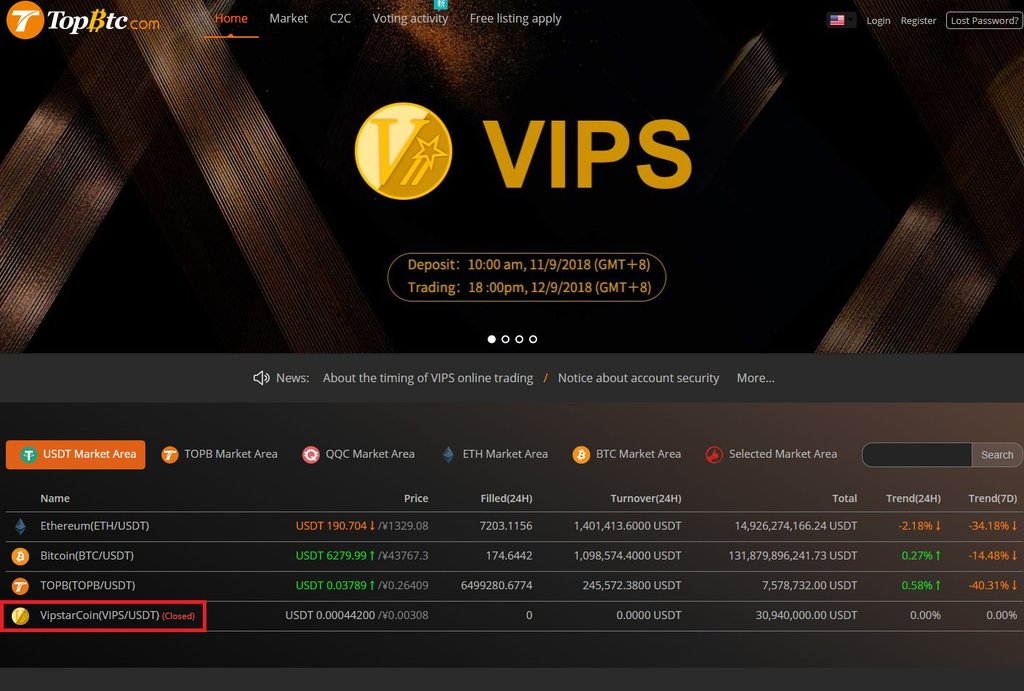Open the language flag selector

tap(840, 20)
